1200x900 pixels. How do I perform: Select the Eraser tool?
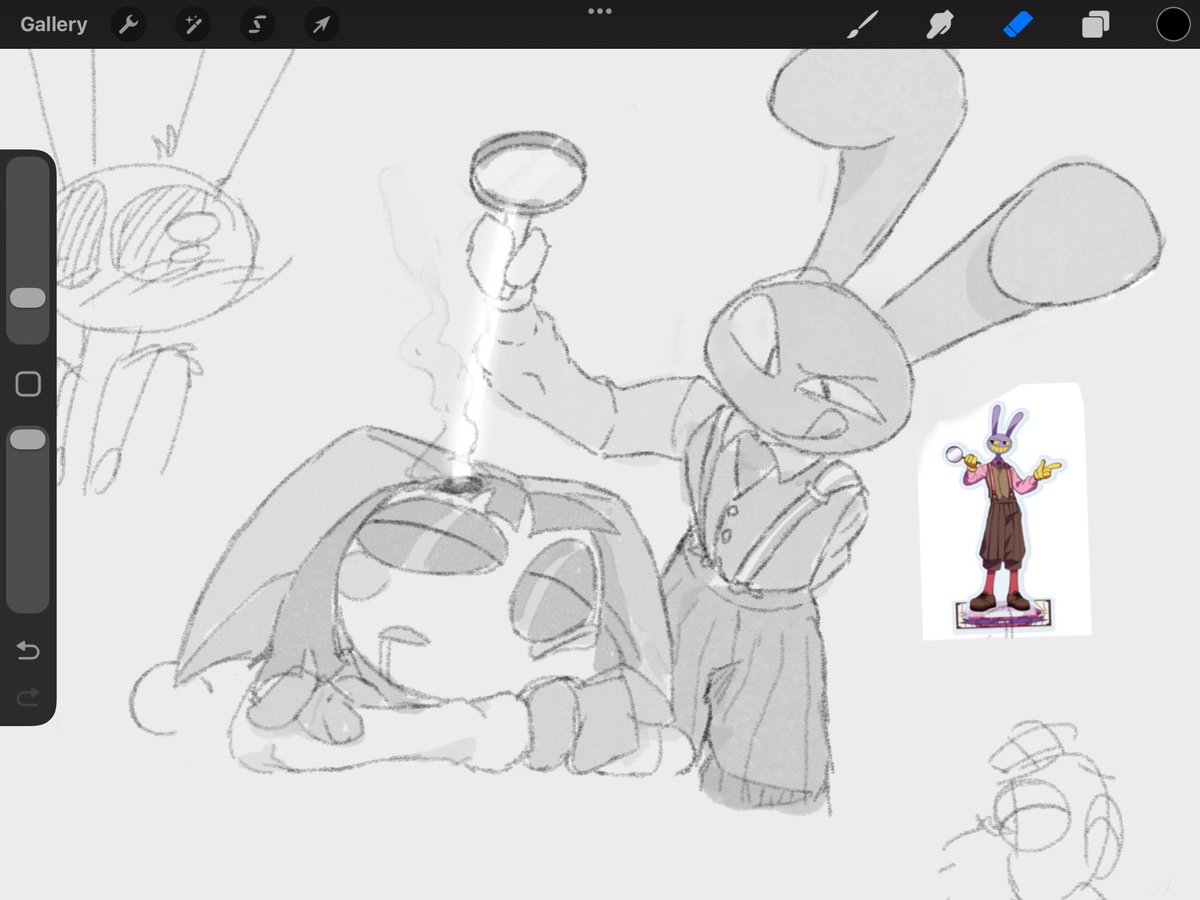click(x=1018, y=24)
